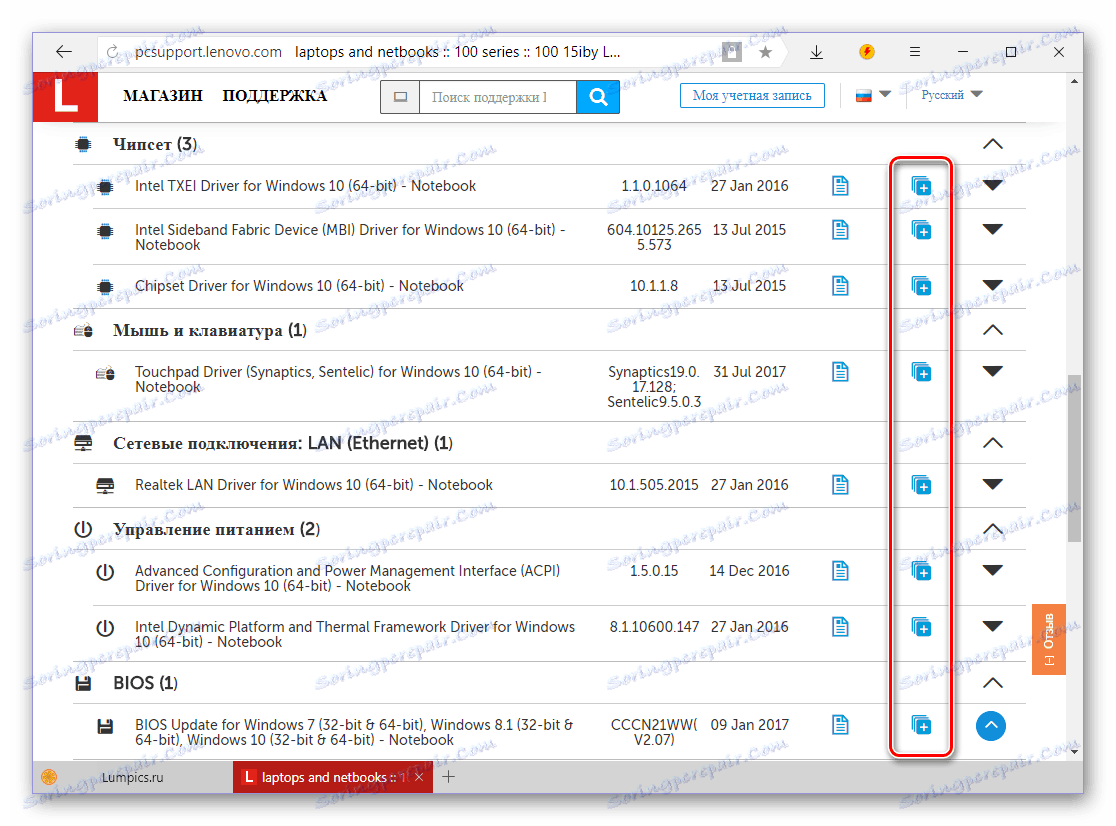Click the BIOS (1) section heading

pyautogui.click(x=145, y=683)
